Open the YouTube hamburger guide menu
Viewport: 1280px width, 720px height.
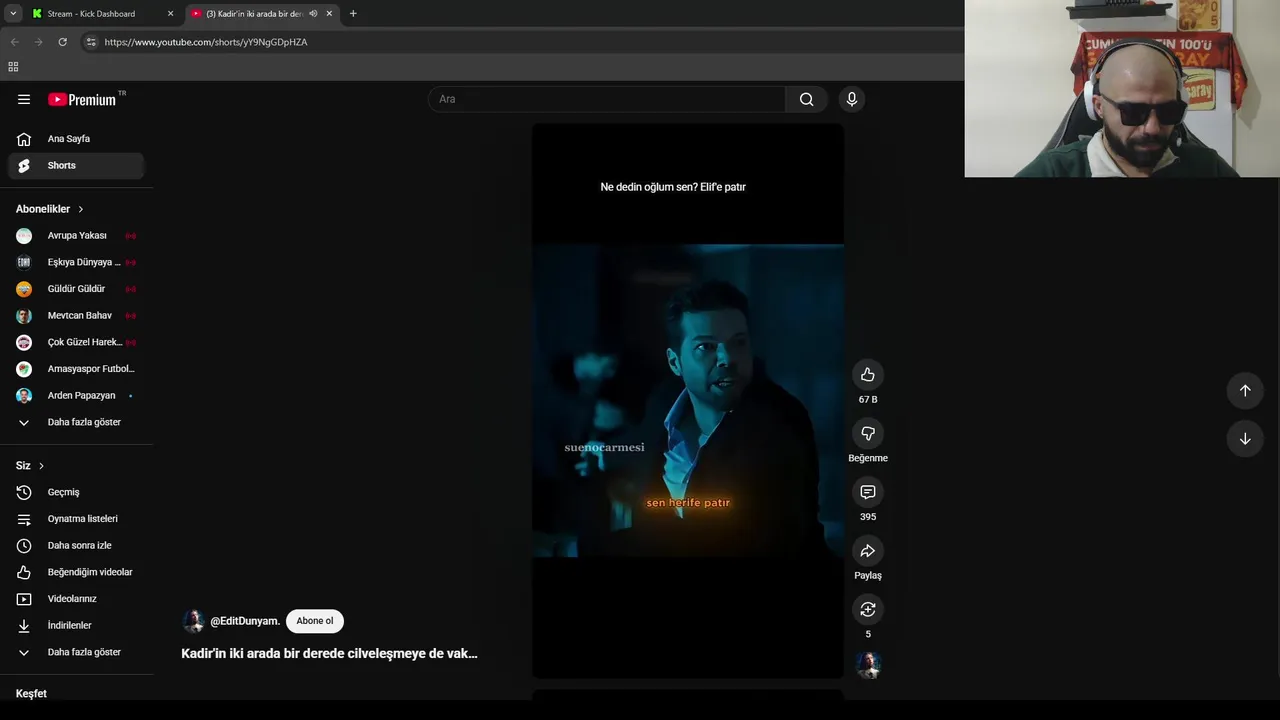[x=24, y=99]
